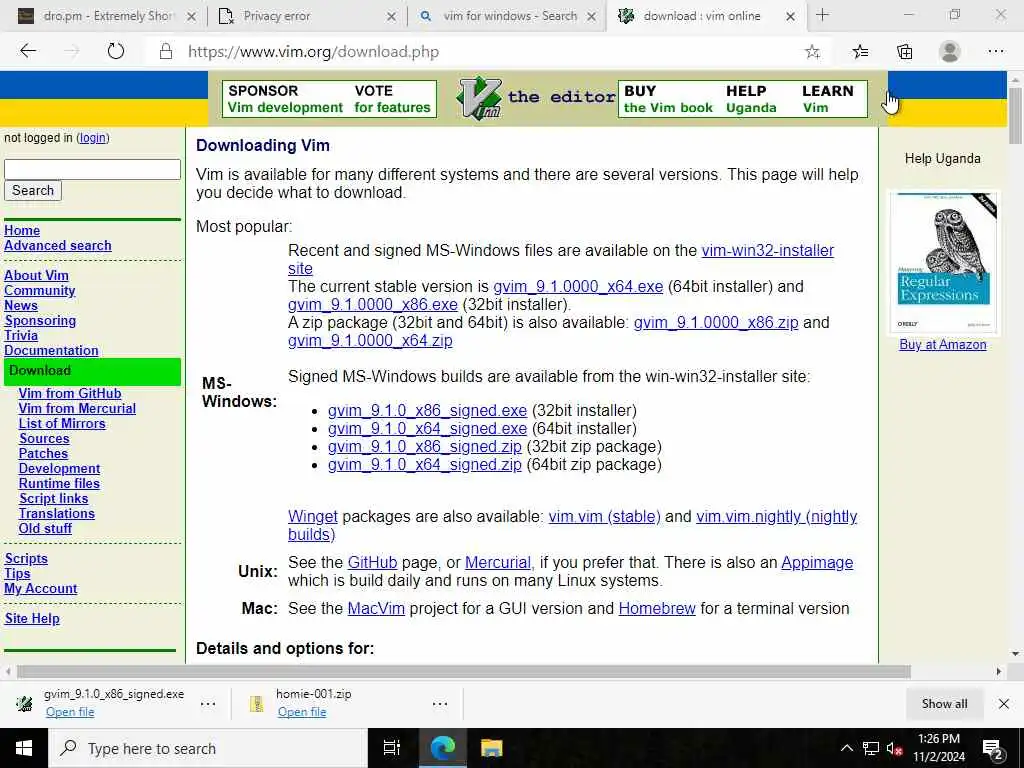Viewport: 1024px width, 768px height.
Task: Click the site Search button
Action: click(33, 191)
